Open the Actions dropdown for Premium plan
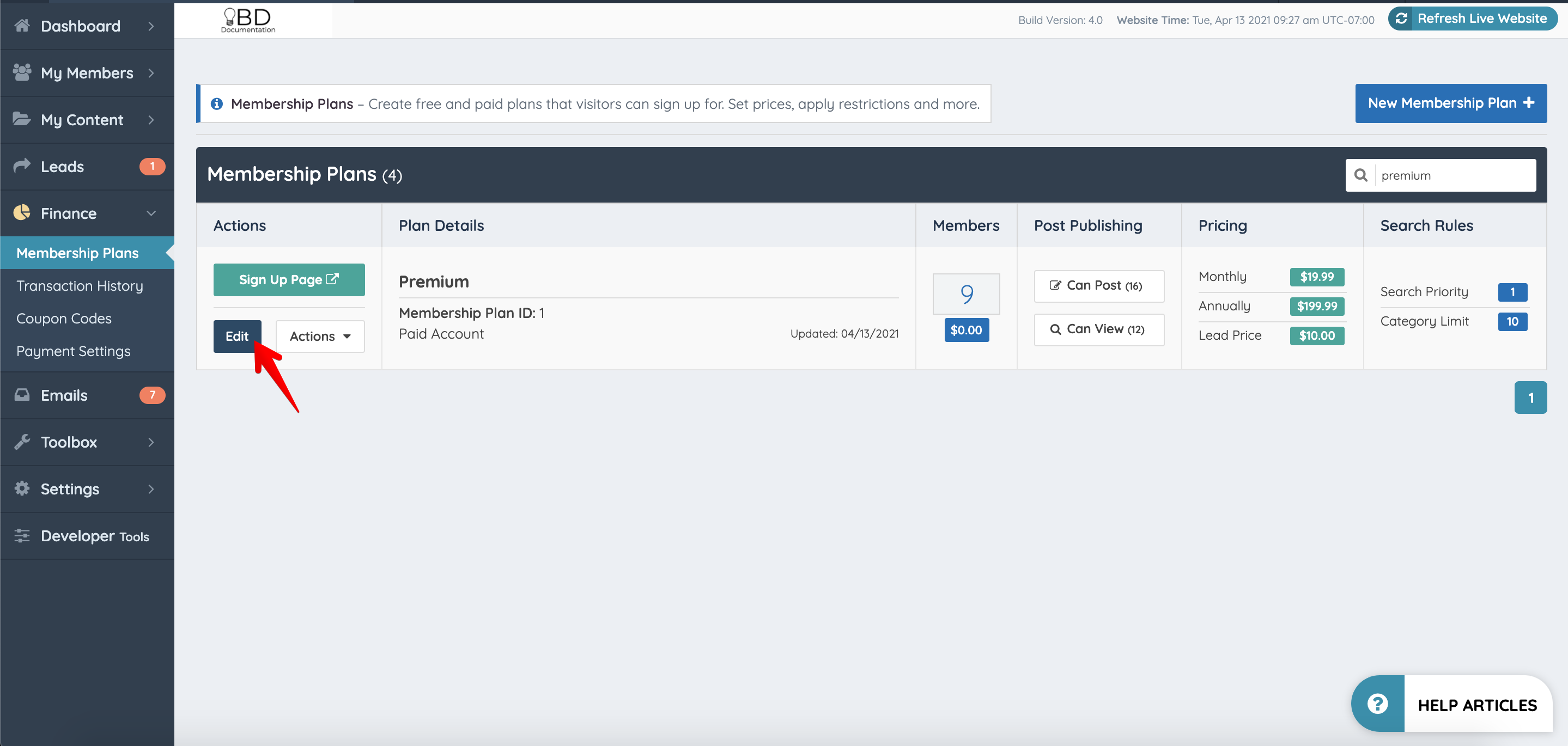The width and height of the screenshot is (1568, 746). click(320, 337)
